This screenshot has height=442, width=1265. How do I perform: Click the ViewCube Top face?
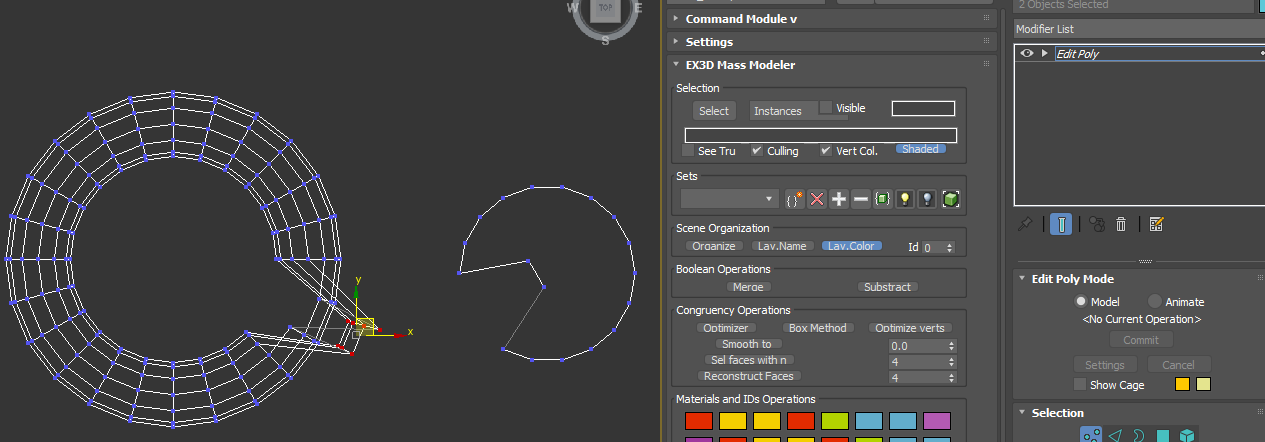click(605, 9)
